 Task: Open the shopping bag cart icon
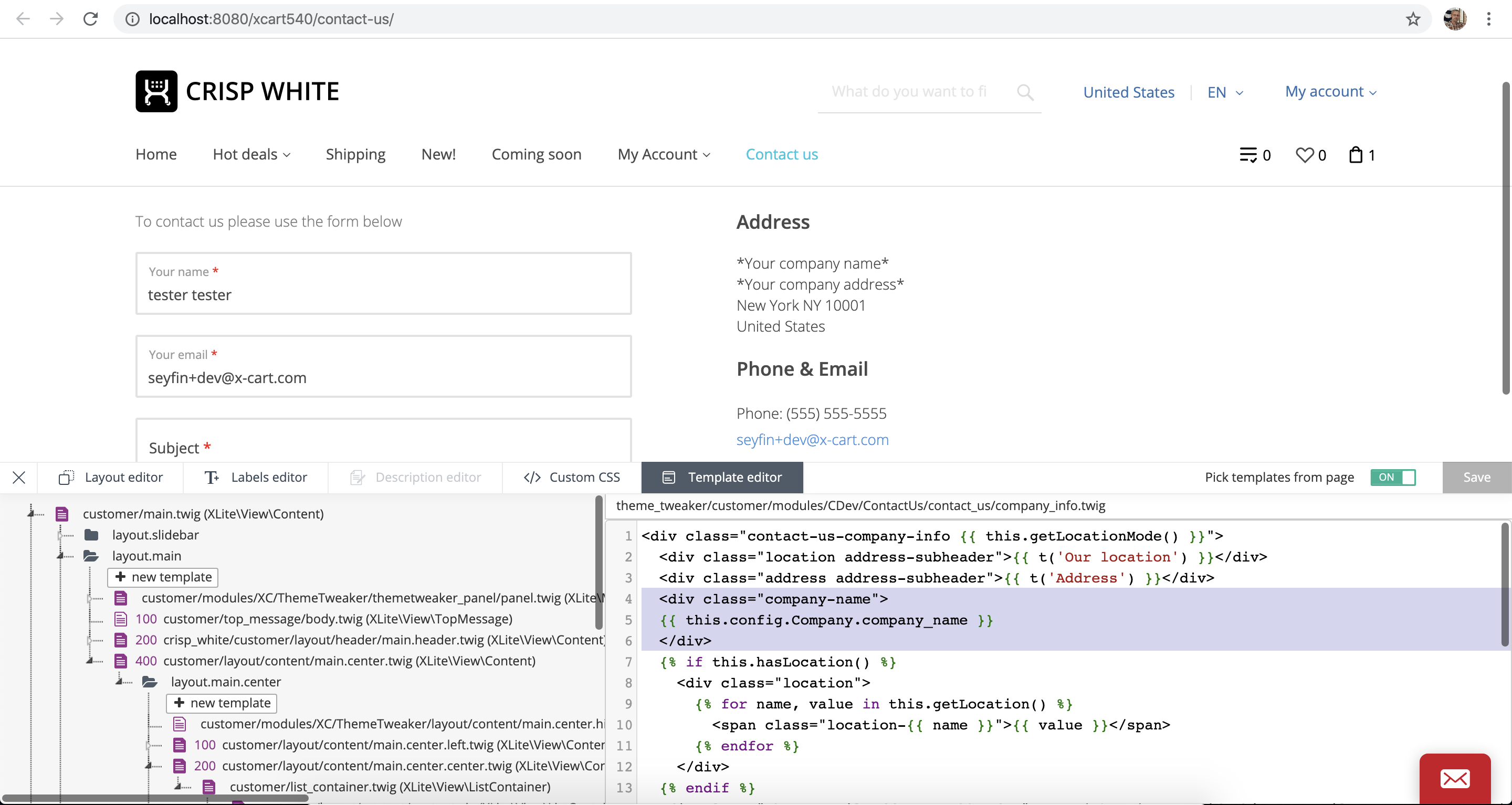click(1355, 155)
